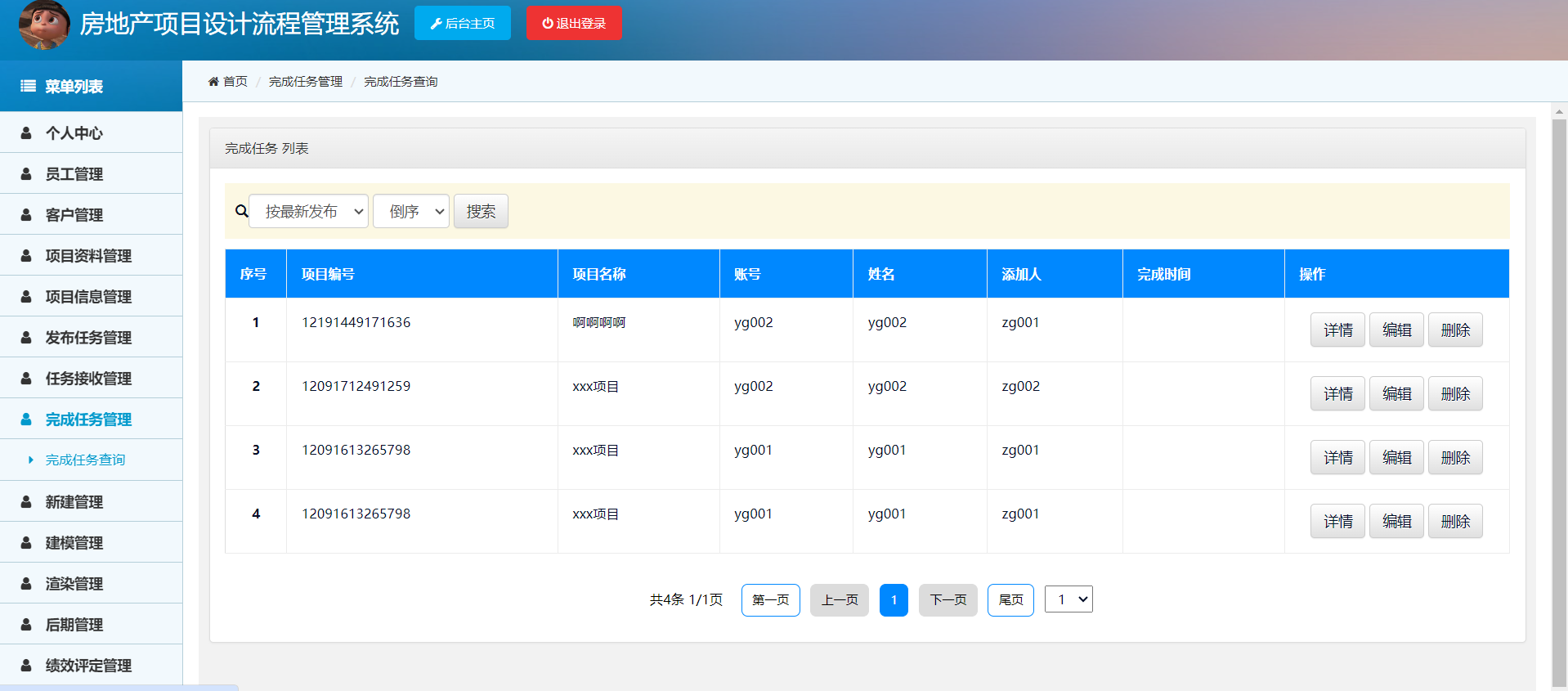Expand the 项目信息管理 menu
The height and width of the screenshot is (691, 1568).
(91, 296)
